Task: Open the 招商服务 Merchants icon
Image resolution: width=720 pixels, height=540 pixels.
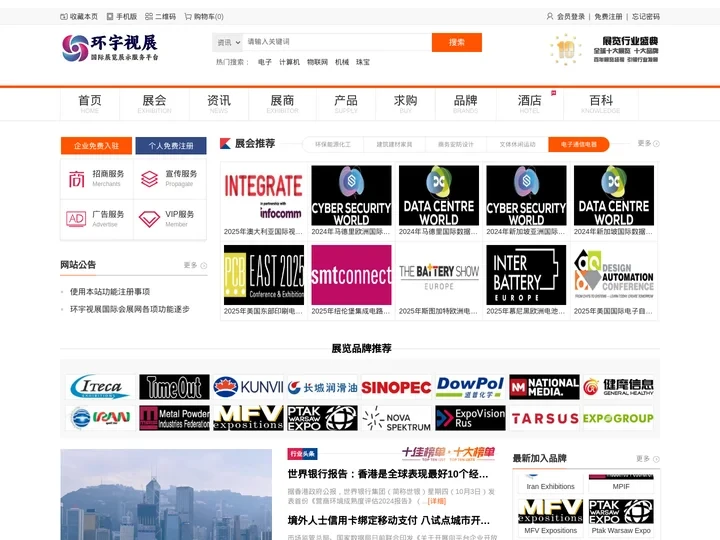Action: (76, 179)
